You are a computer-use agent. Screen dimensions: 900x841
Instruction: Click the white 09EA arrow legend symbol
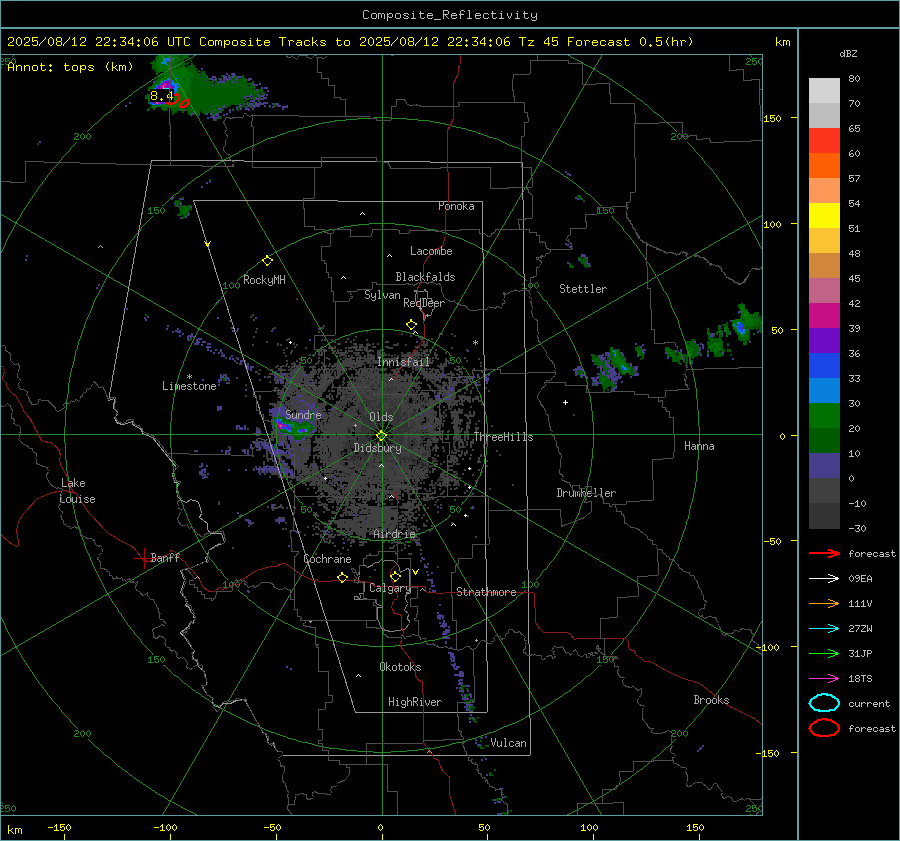824,579
